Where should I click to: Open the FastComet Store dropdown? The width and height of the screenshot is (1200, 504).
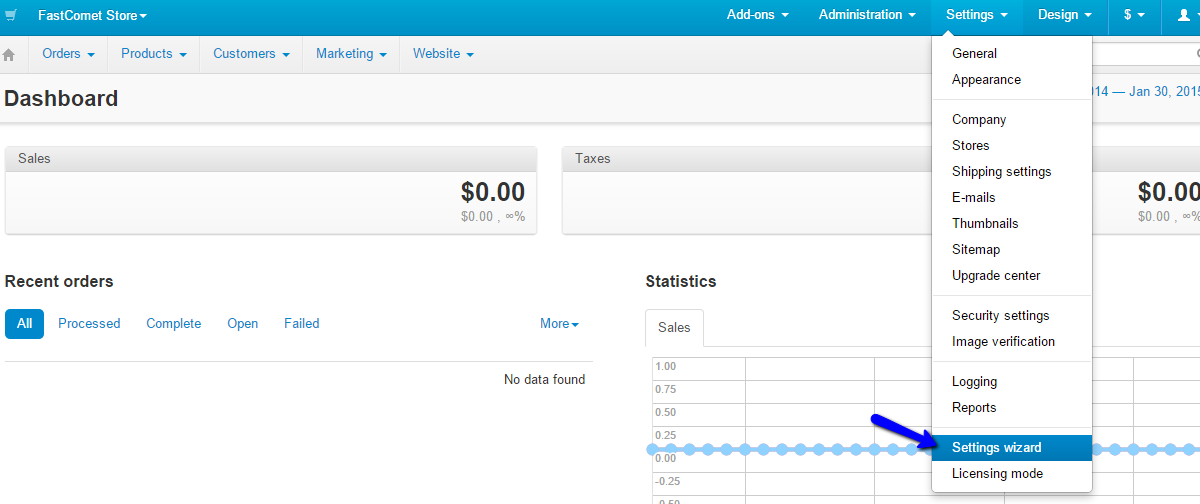tap(92, 16)
